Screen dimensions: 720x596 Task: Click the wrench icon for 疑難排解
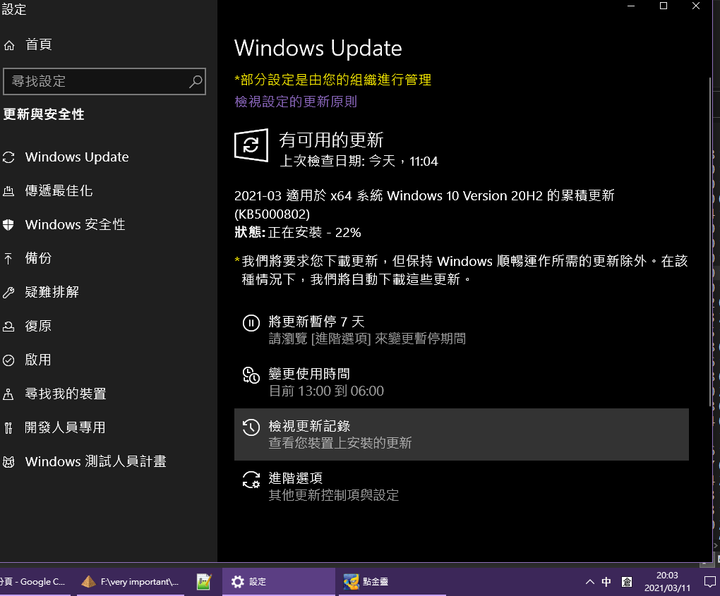pyautogui.click(x=8, y=292)
